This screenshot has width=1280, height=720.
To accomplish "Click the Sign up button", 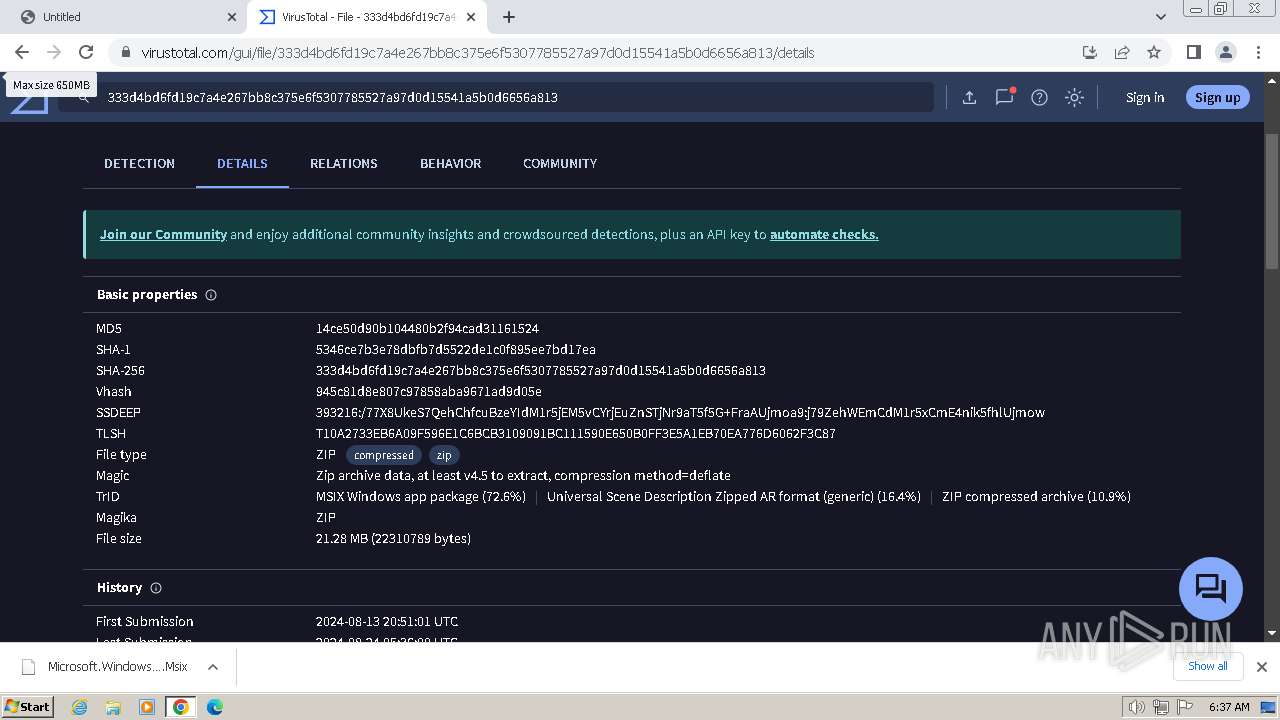I will coord(1217,97).
